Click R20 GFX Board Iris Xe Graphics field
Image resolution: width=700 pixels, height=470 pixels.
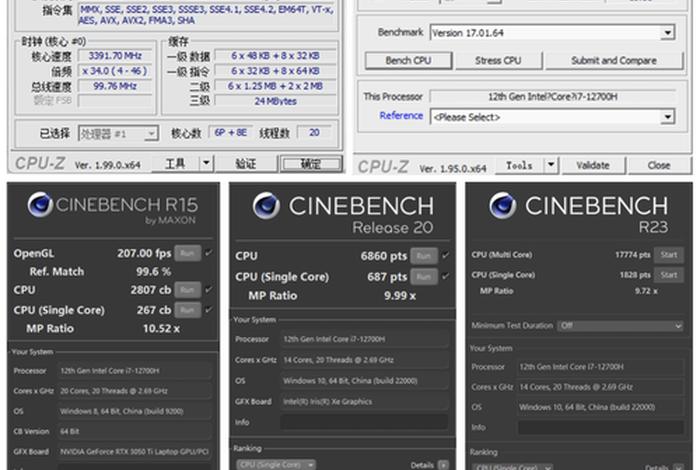(364, 401)
